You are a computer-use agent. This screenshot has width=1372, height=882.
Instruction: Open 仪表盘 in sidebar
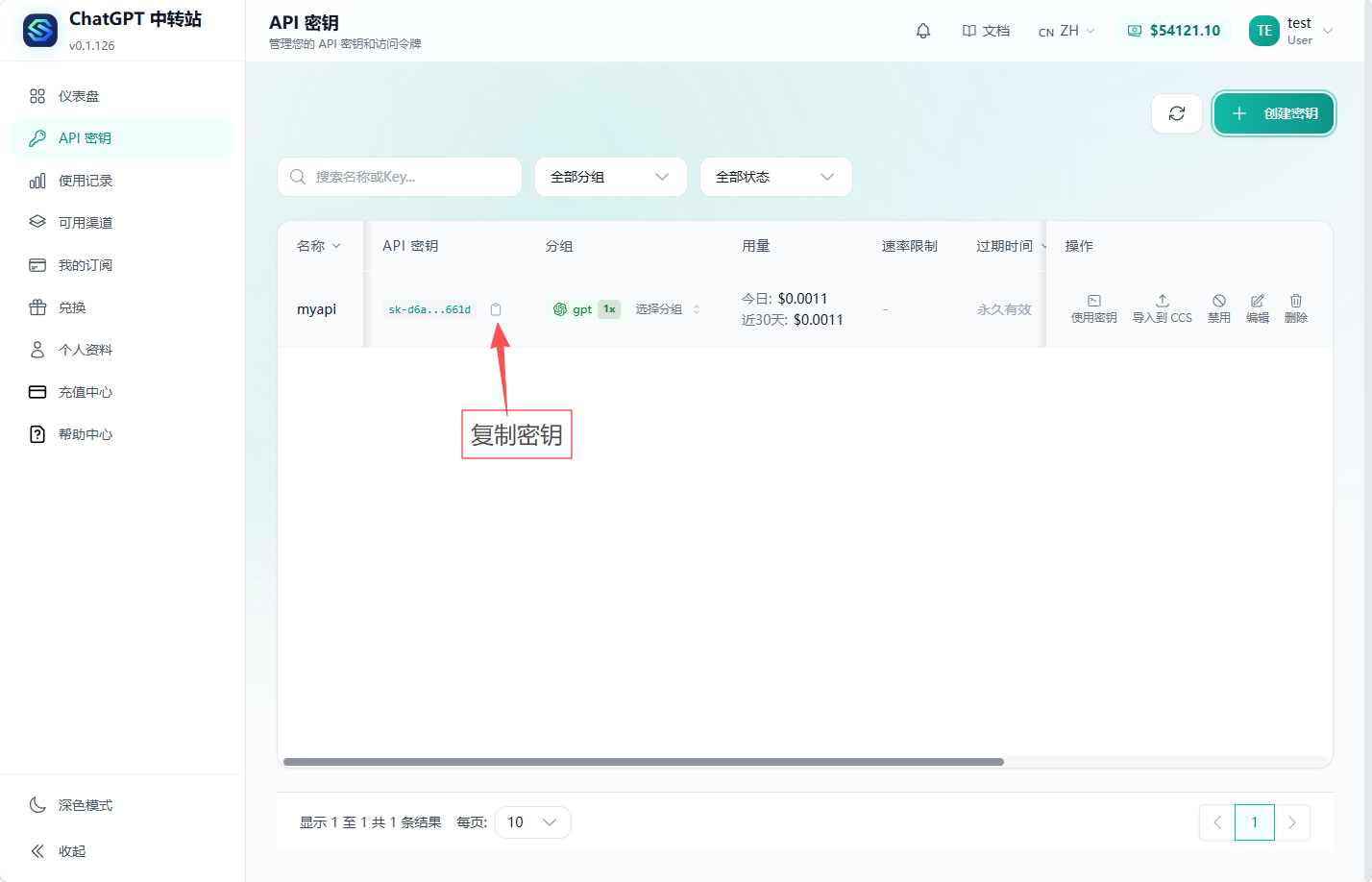122,96
